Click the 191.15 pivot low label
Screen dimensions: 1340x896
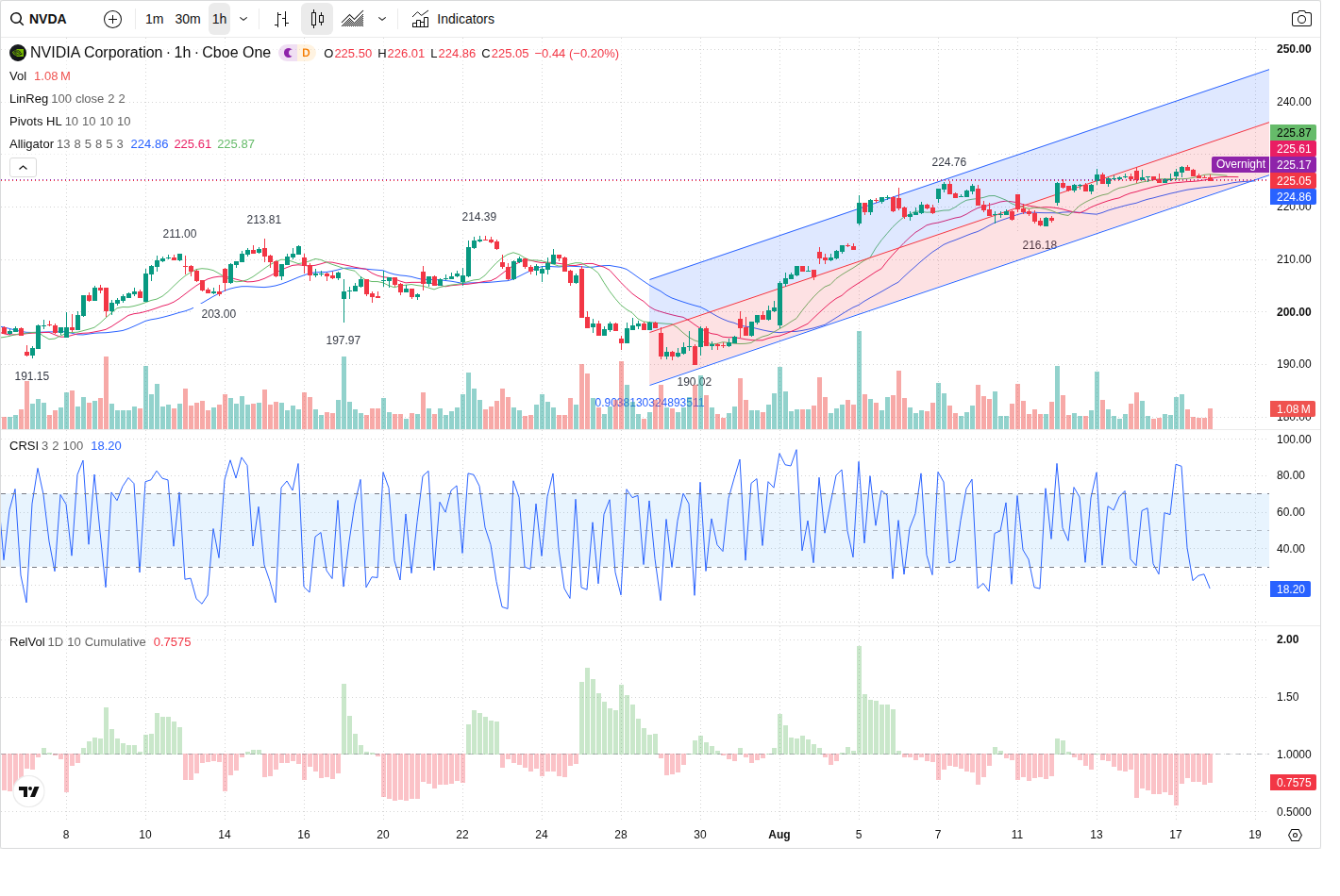[x=31, y=376]
